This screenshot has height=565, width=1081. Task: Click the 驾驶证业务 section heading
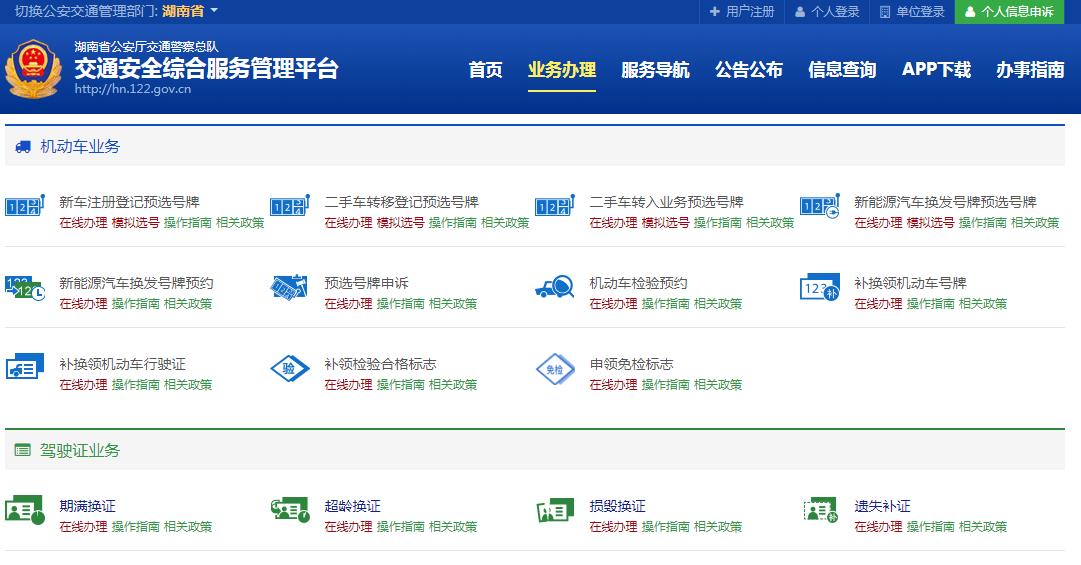tap(80, 451)
